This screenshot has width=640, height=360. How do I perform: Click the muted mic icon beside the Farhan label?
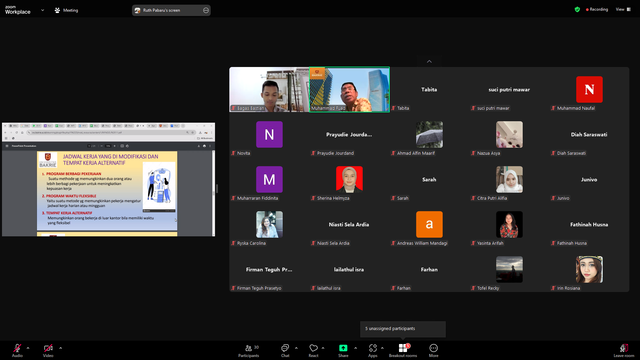[x=393, y=288]
